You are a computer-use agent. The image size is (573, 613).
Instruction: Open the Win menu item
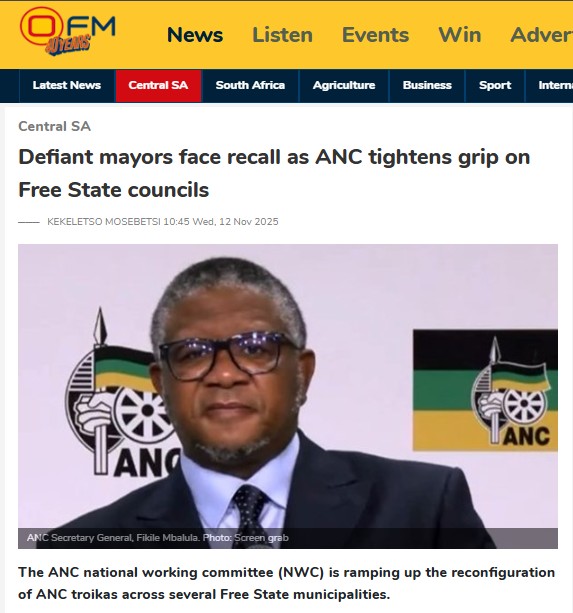(x=460, y=35)
